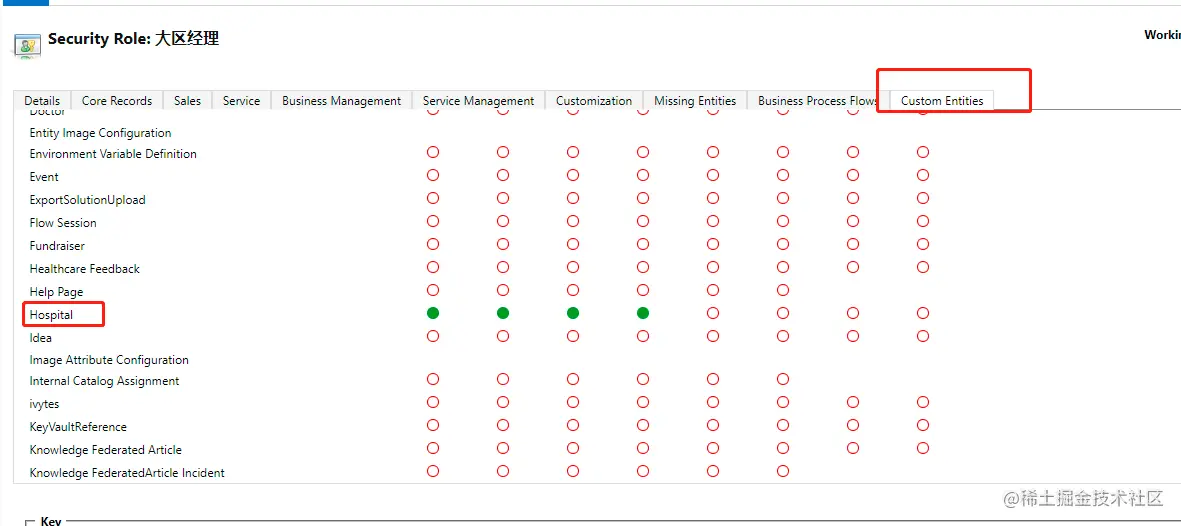
Task: Toggle second circle in ExportSolutionUpload row
Action: pyautogui.click(x=503, y=198)
